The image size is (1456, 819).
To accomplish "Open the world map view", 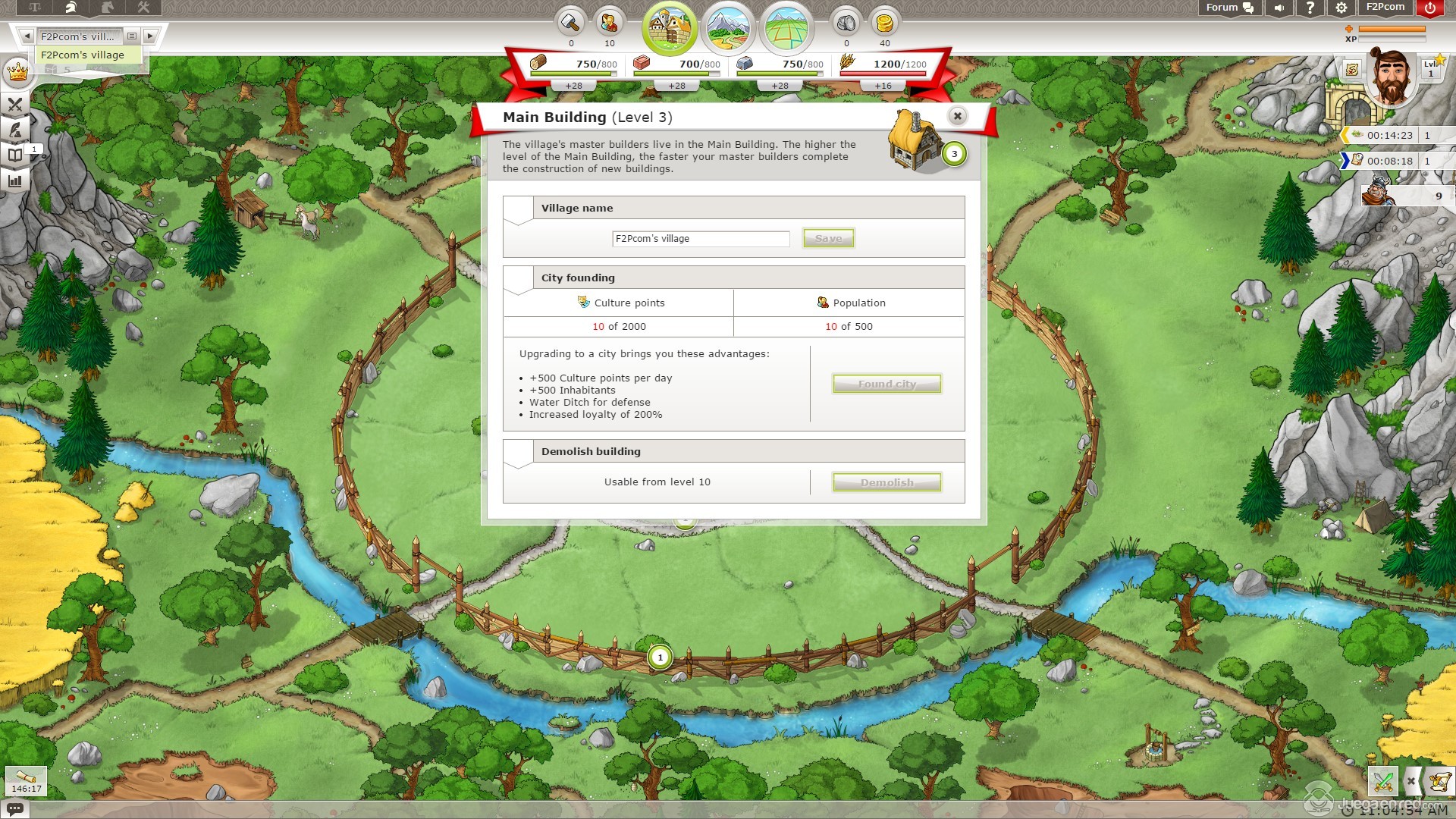I will point(786,29).
